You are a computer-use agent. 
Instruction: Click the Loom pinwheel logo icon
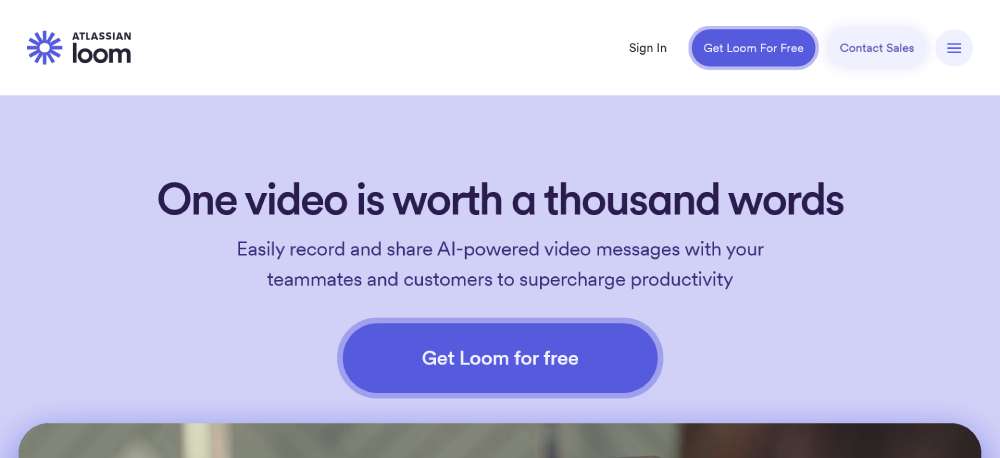(x=45, y=48)
